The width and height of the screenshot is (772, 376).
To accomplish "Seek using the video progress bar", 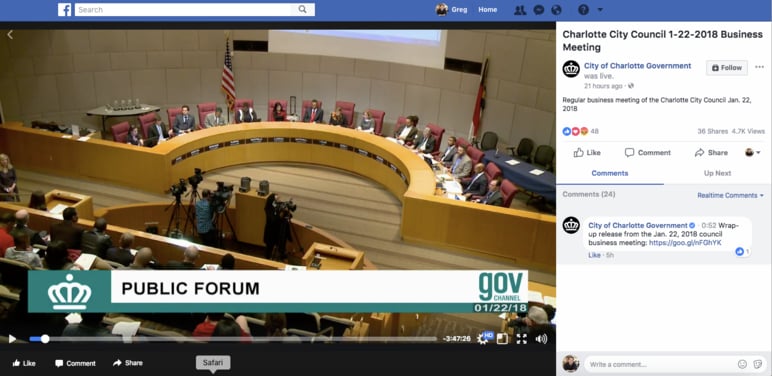I will click(233, 339).
